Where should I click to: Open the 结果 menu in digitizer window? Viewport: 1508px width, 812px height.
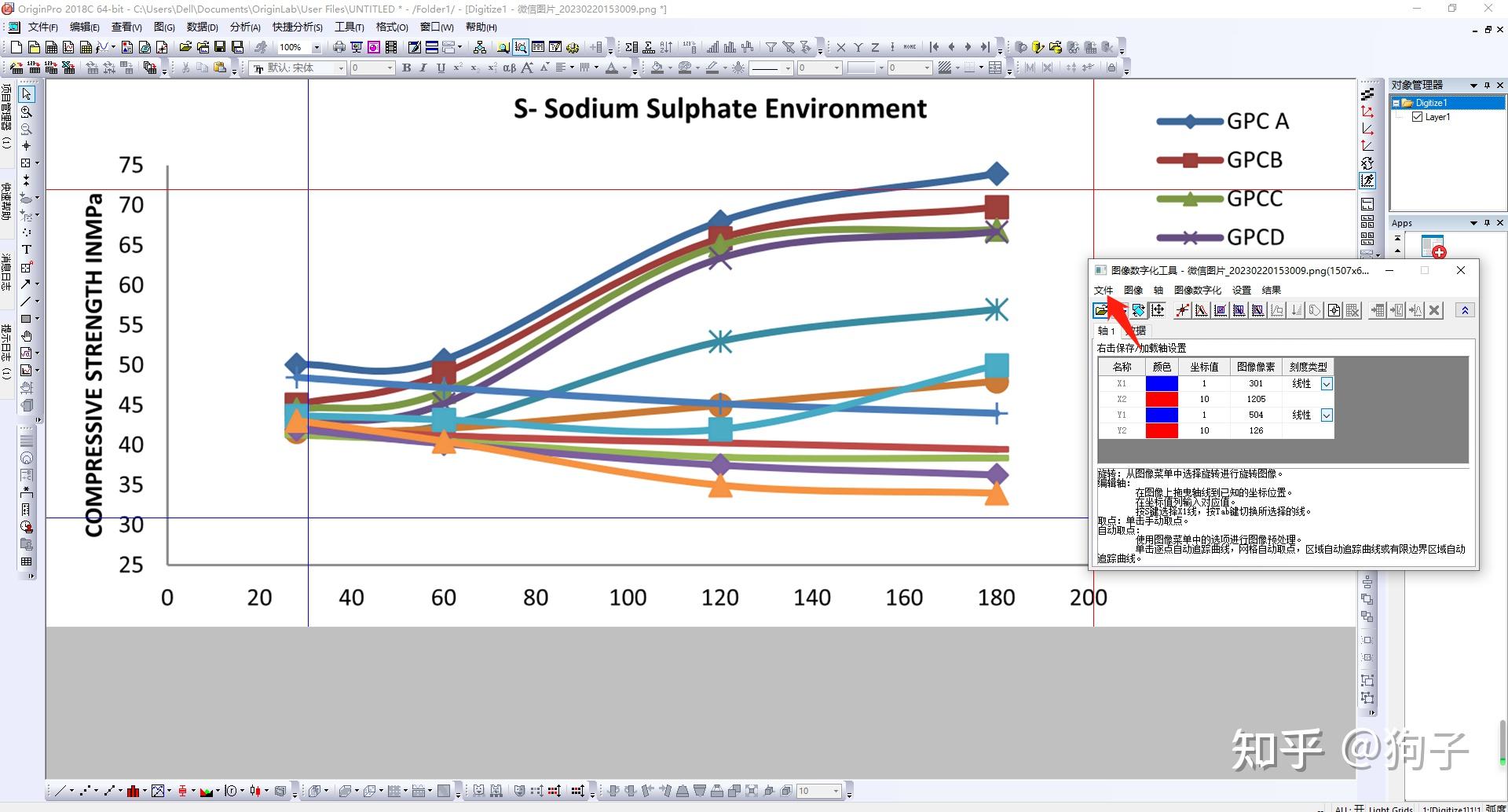1272,290
